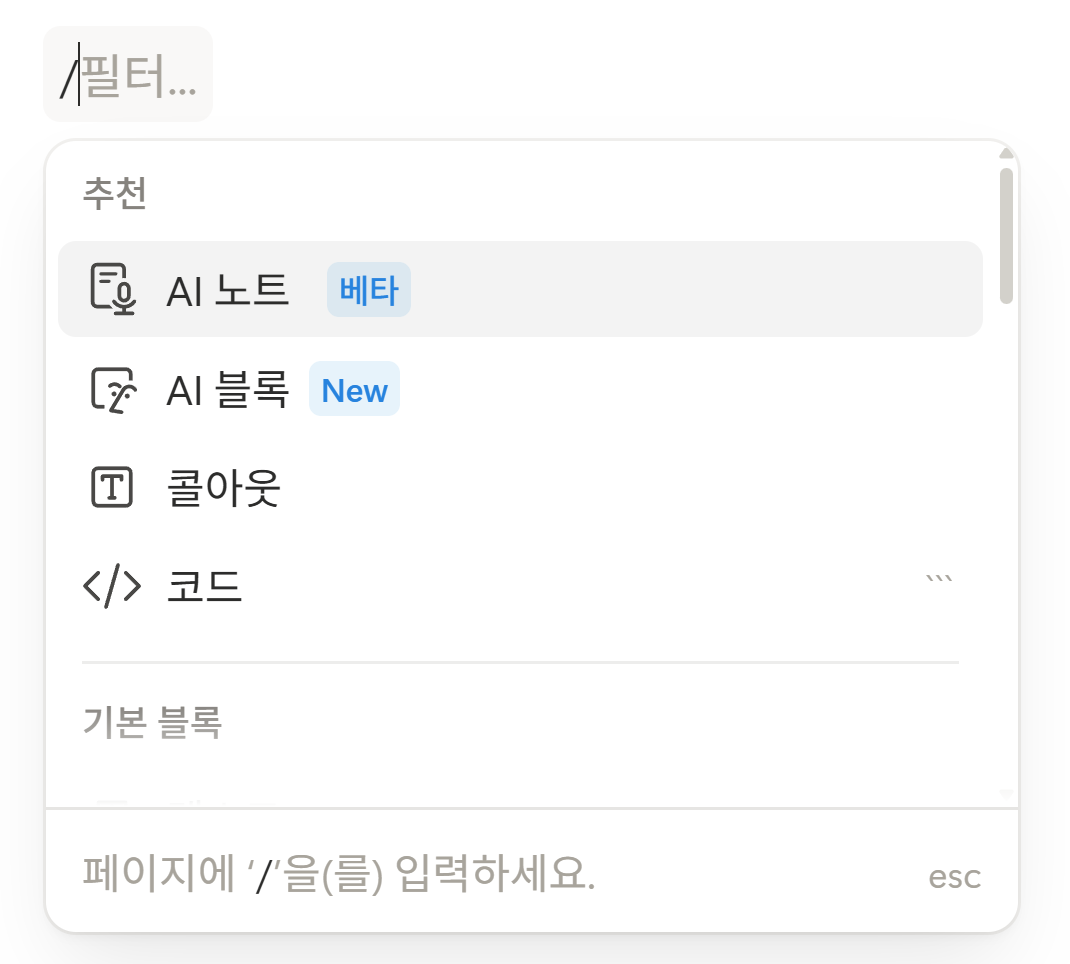Select the "AI 노트" menu label
The width and height of the screenshot is (1070, 964).
(228, 290)
